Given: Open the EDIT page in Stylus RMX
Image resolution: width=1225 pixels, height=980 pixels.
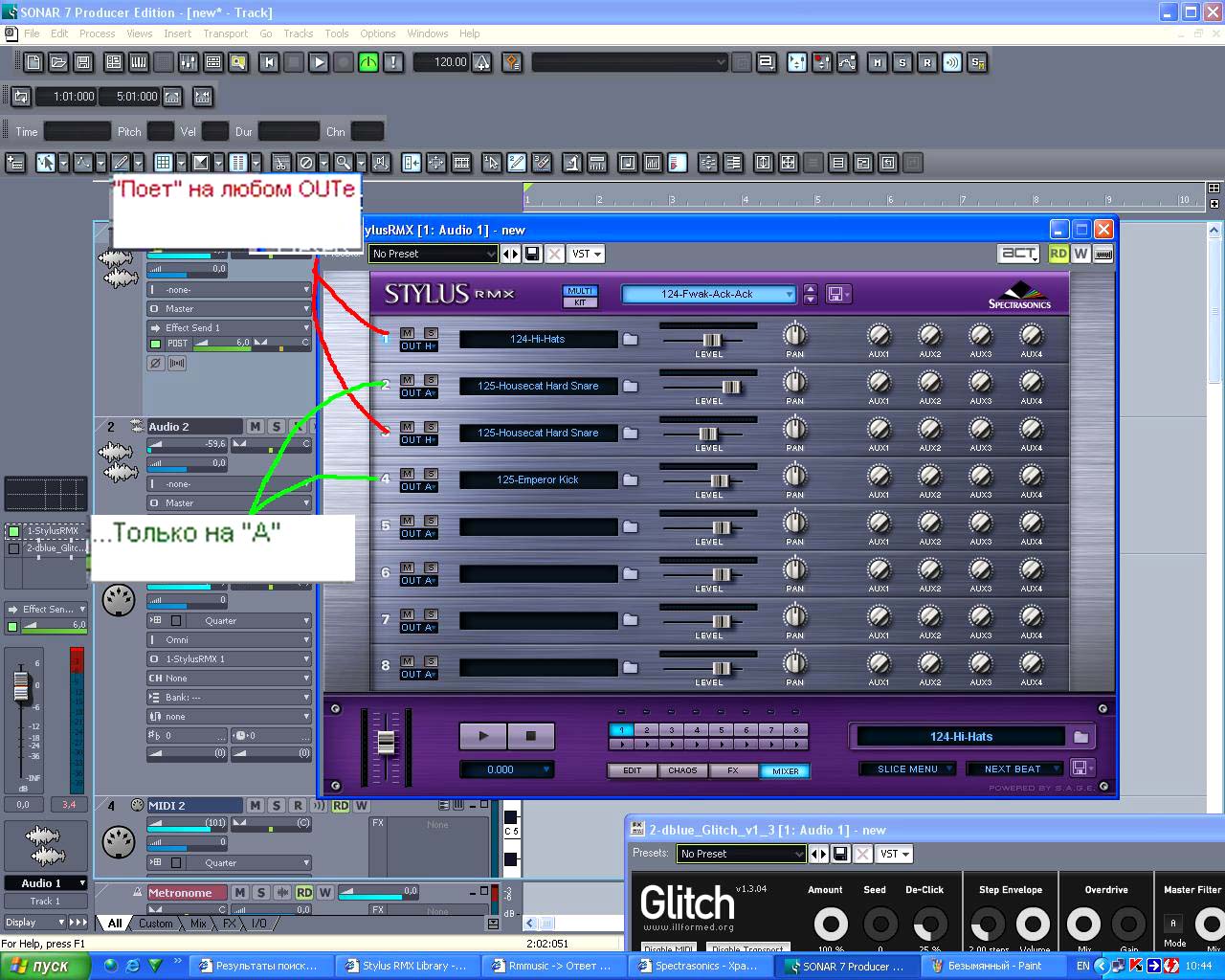Looking at the screenshot, I should 633,770.
